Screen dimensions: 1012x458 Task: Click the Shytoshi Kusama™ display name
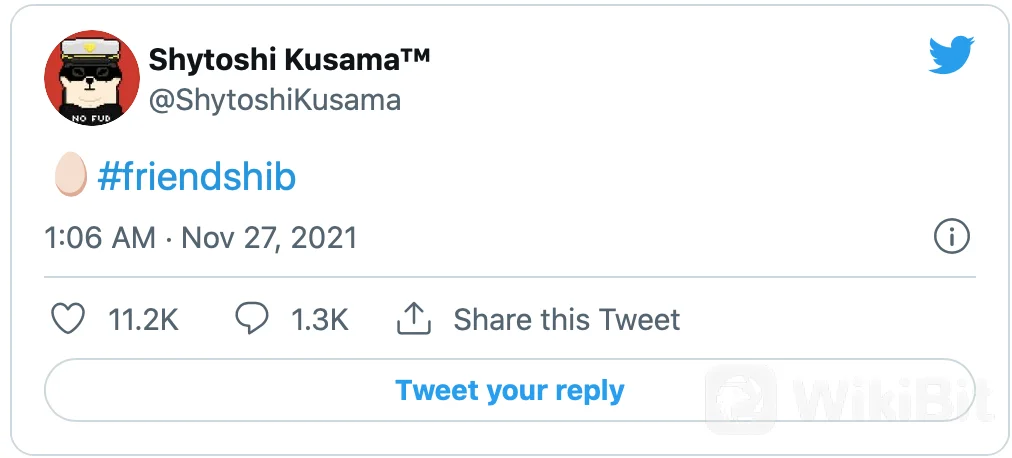[289, 60]
